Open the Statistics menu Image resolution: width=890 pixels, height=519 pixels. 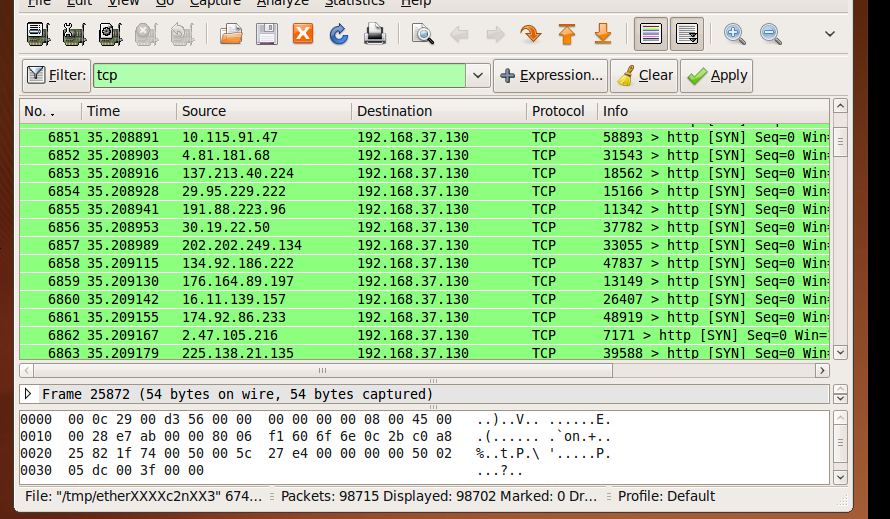(x=355, y=3)
